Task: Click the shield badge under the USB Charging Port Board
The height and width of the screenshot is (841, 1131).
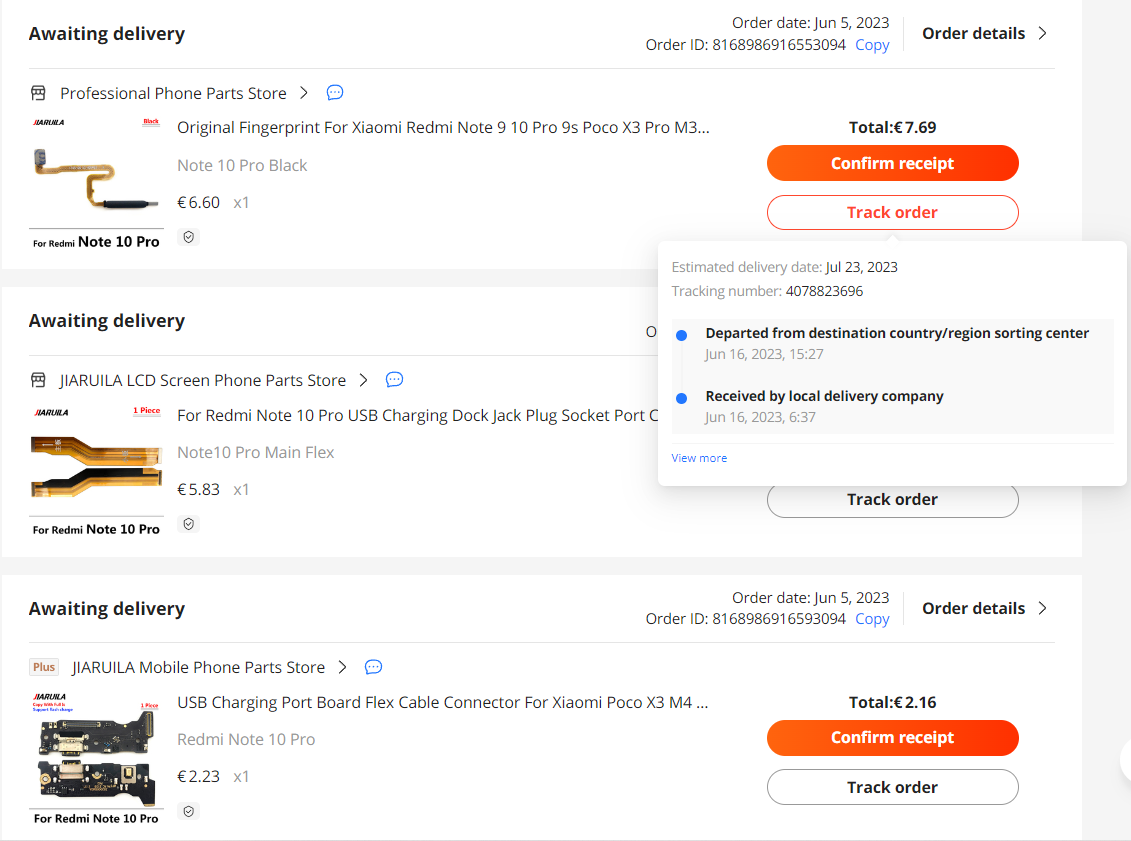Action: point(188,811)
